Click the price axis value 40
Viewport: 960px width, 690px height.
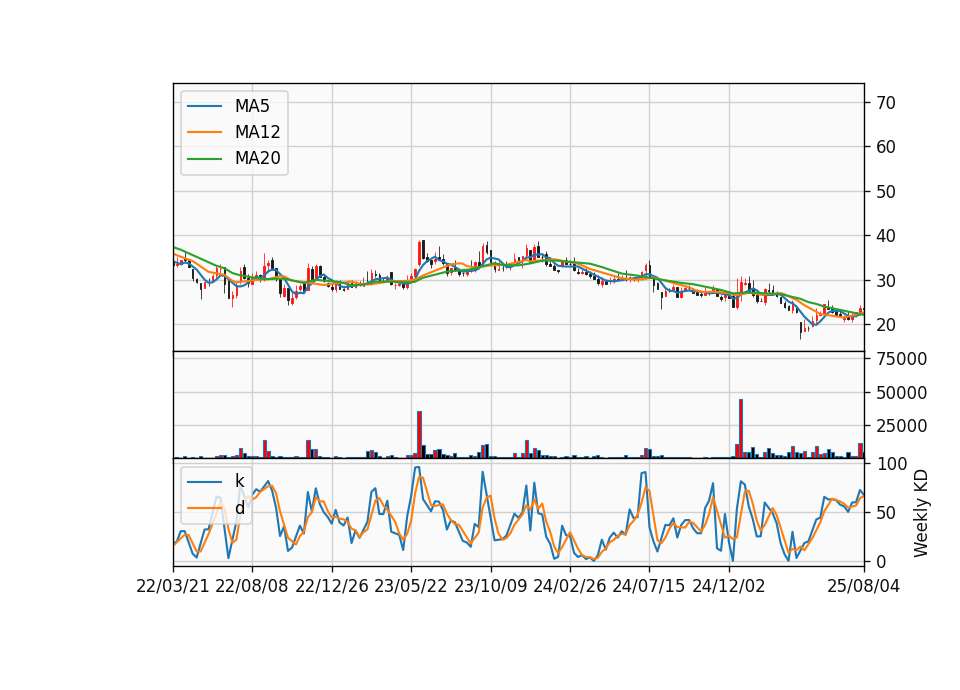[x=885, y=236]
